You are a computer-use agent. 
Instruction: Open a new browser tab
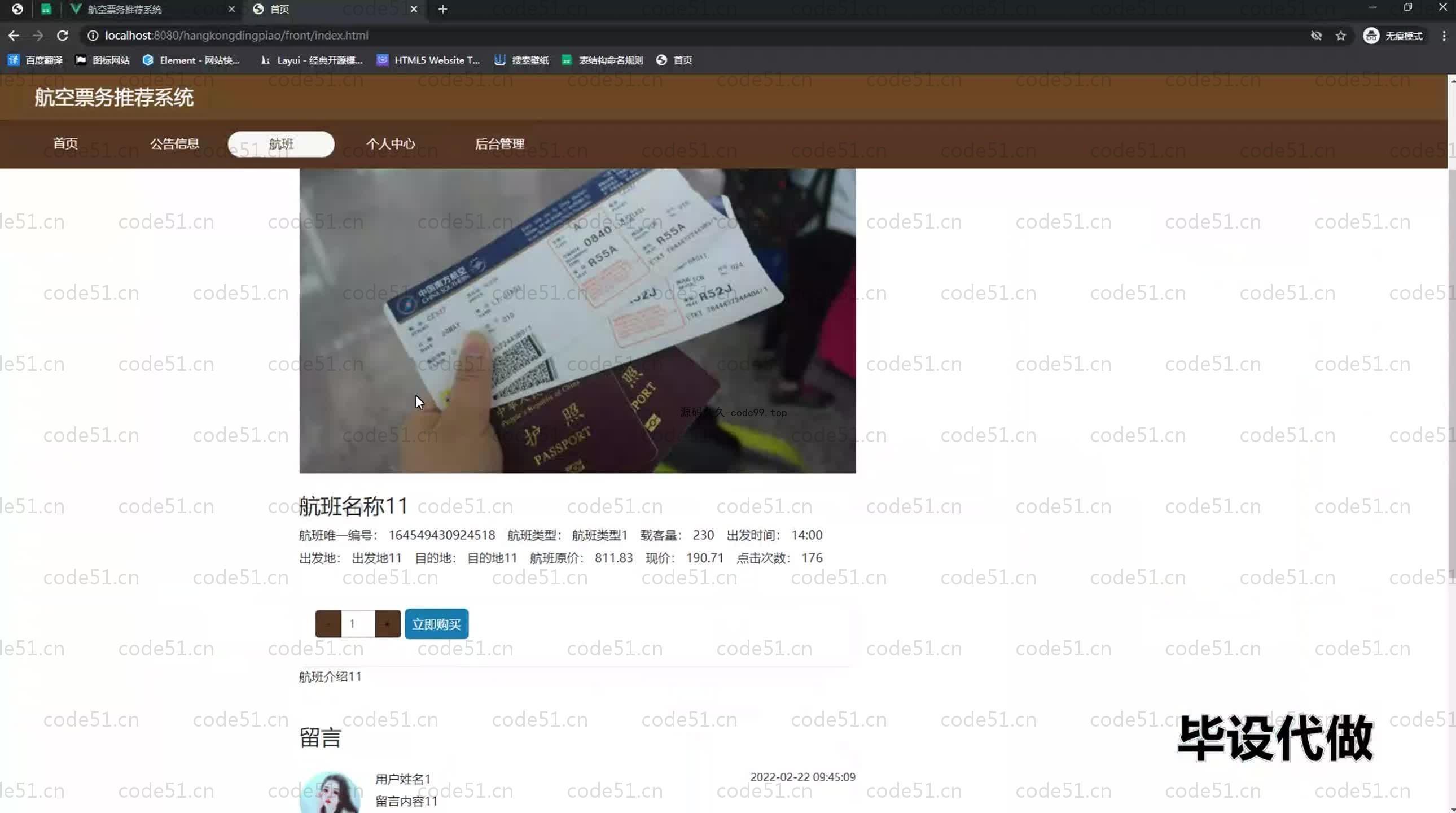[x=442, y=9]
